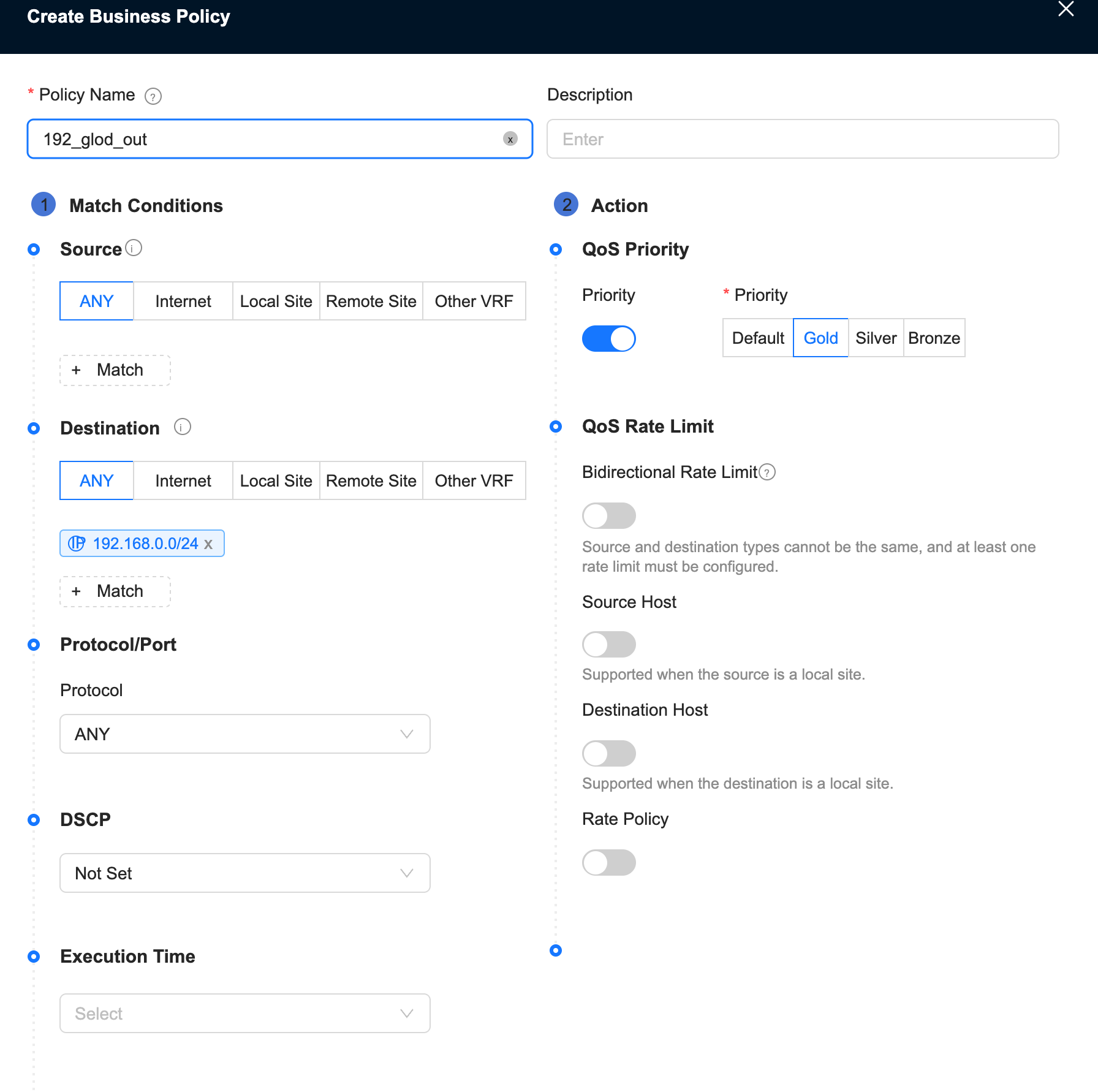Select Internet as the Source type
1098x1092 pixels.
(183, 301)
